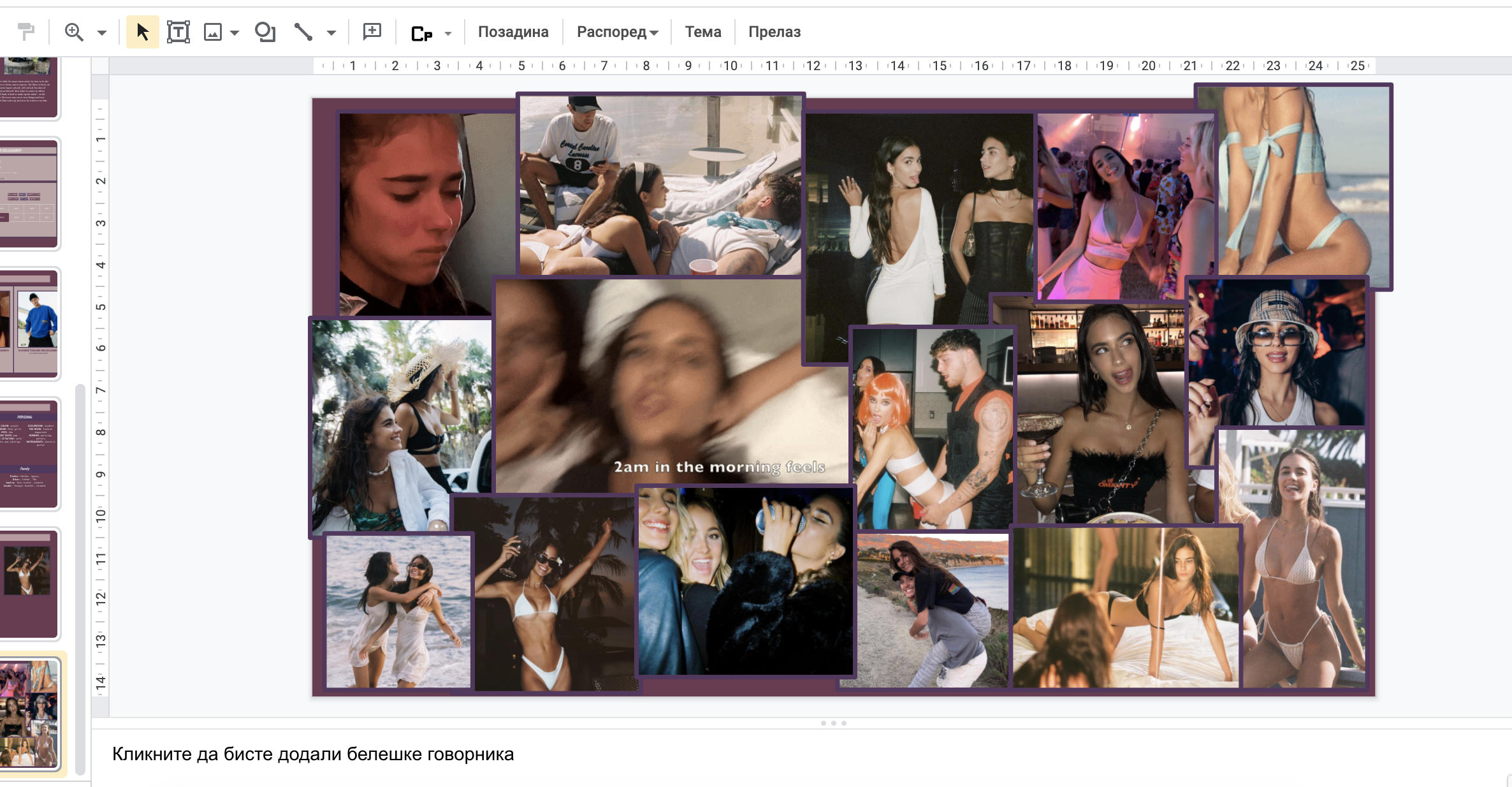Click the Тема theme button
1512x787 pixels.
tap(703, 32)
